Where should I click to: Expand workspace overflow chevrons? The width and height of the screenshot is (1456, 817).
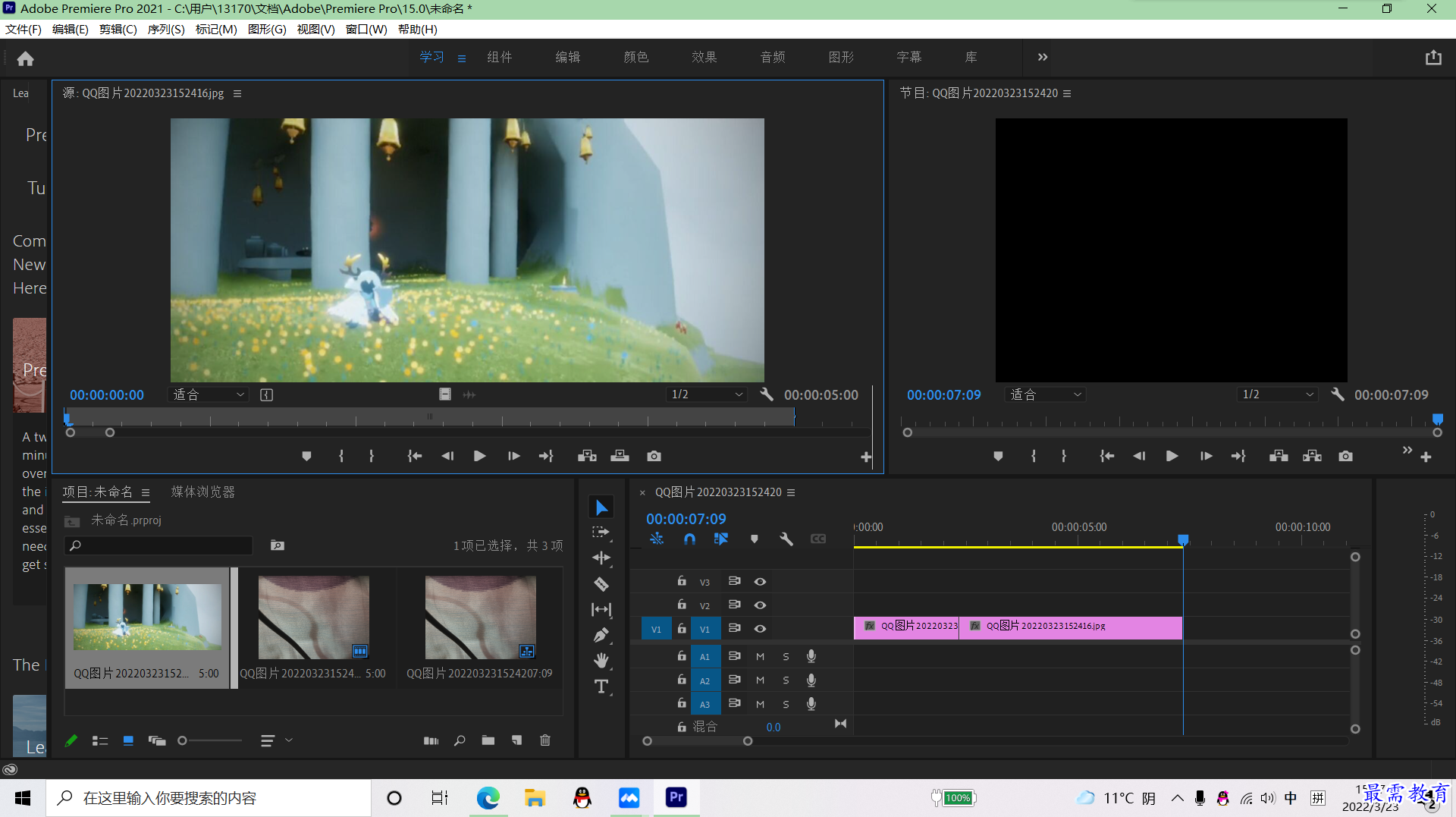tap(1043, 57)
